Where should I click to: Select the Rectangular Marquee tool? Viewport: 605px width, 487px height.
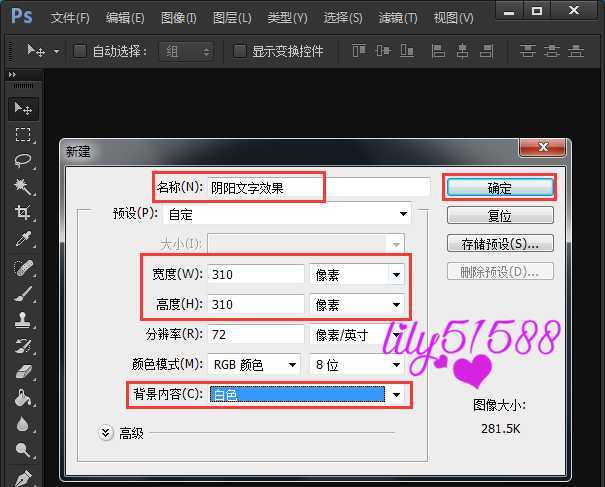coord(23,135)
